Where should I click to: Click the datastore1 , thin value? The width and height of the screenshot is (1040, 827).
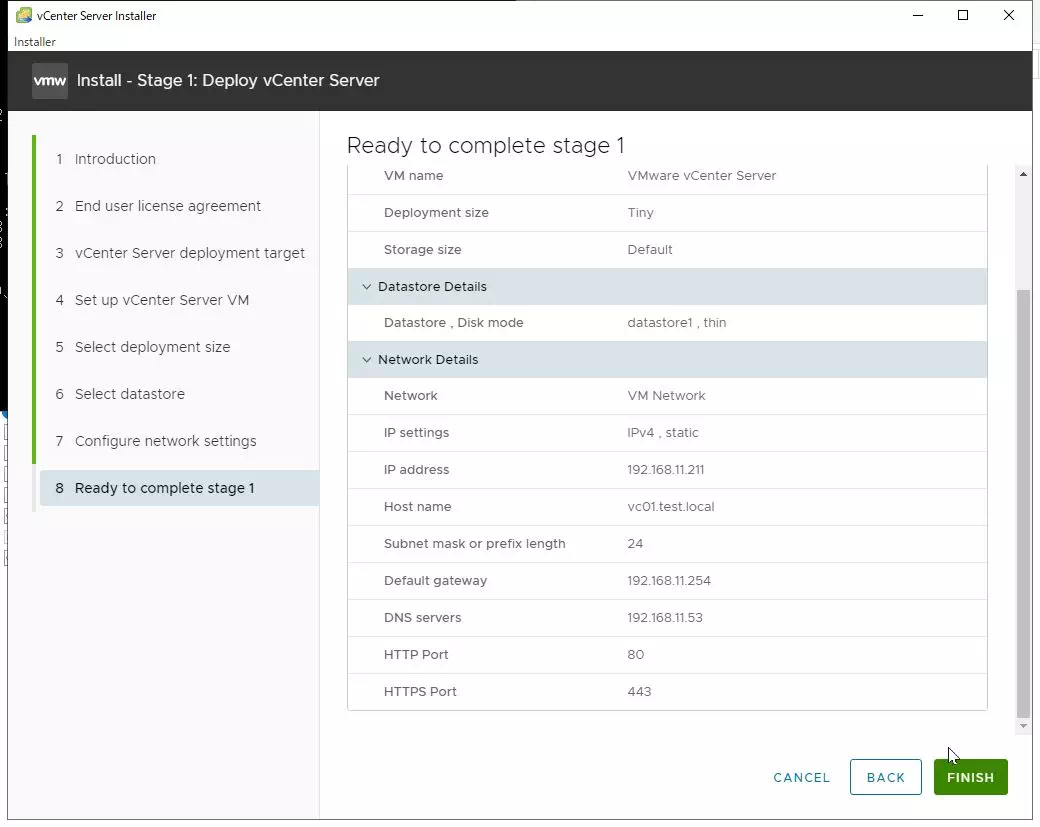tap(677, 323)
